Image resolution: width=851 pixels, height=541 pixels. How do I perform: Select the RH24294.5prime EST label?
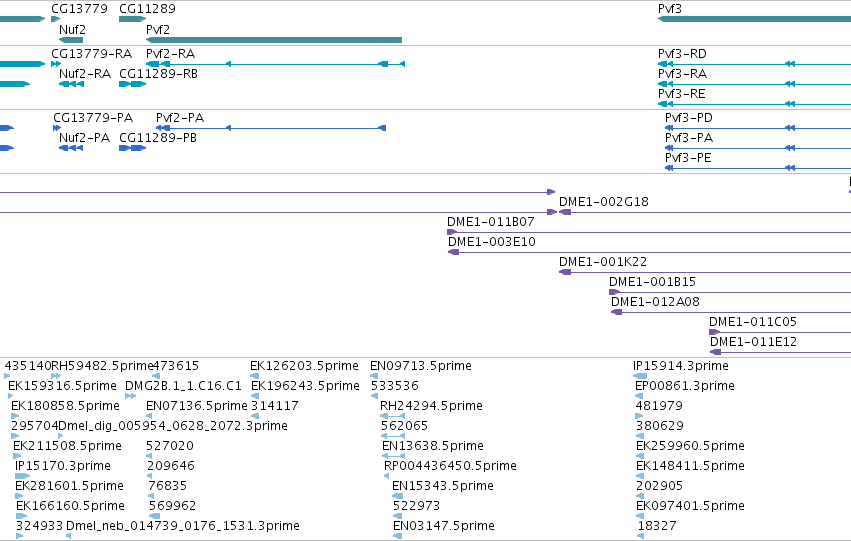(x=431, y=406)
